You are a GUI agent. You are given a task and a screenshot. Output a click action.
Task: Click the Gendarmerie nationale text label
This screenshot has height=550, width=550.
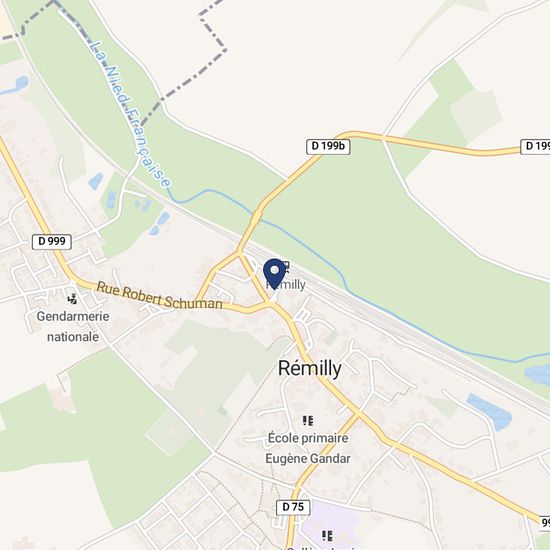point(73,327)
